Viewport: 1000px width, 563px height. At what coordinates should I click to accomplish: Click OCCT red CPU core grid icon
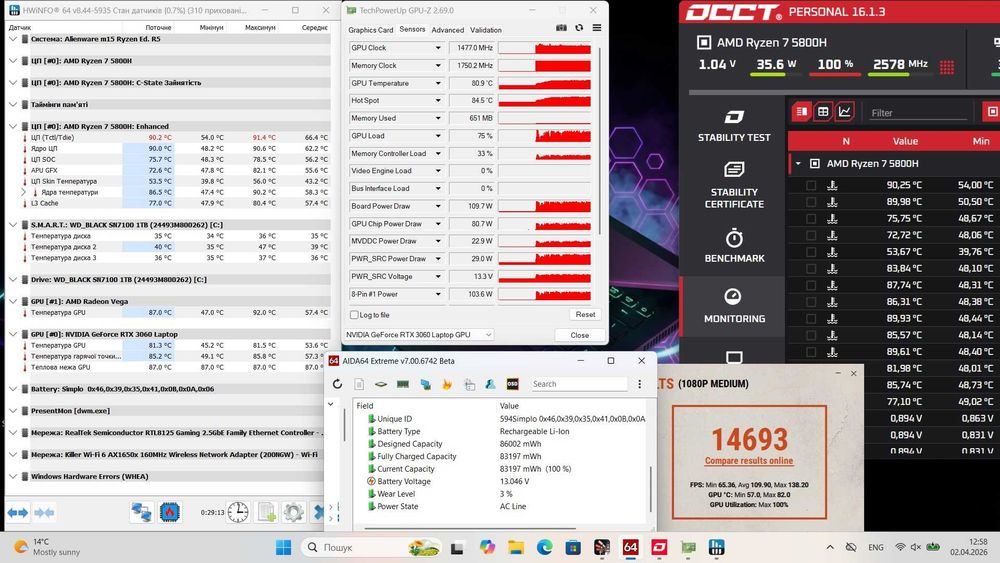947,66
